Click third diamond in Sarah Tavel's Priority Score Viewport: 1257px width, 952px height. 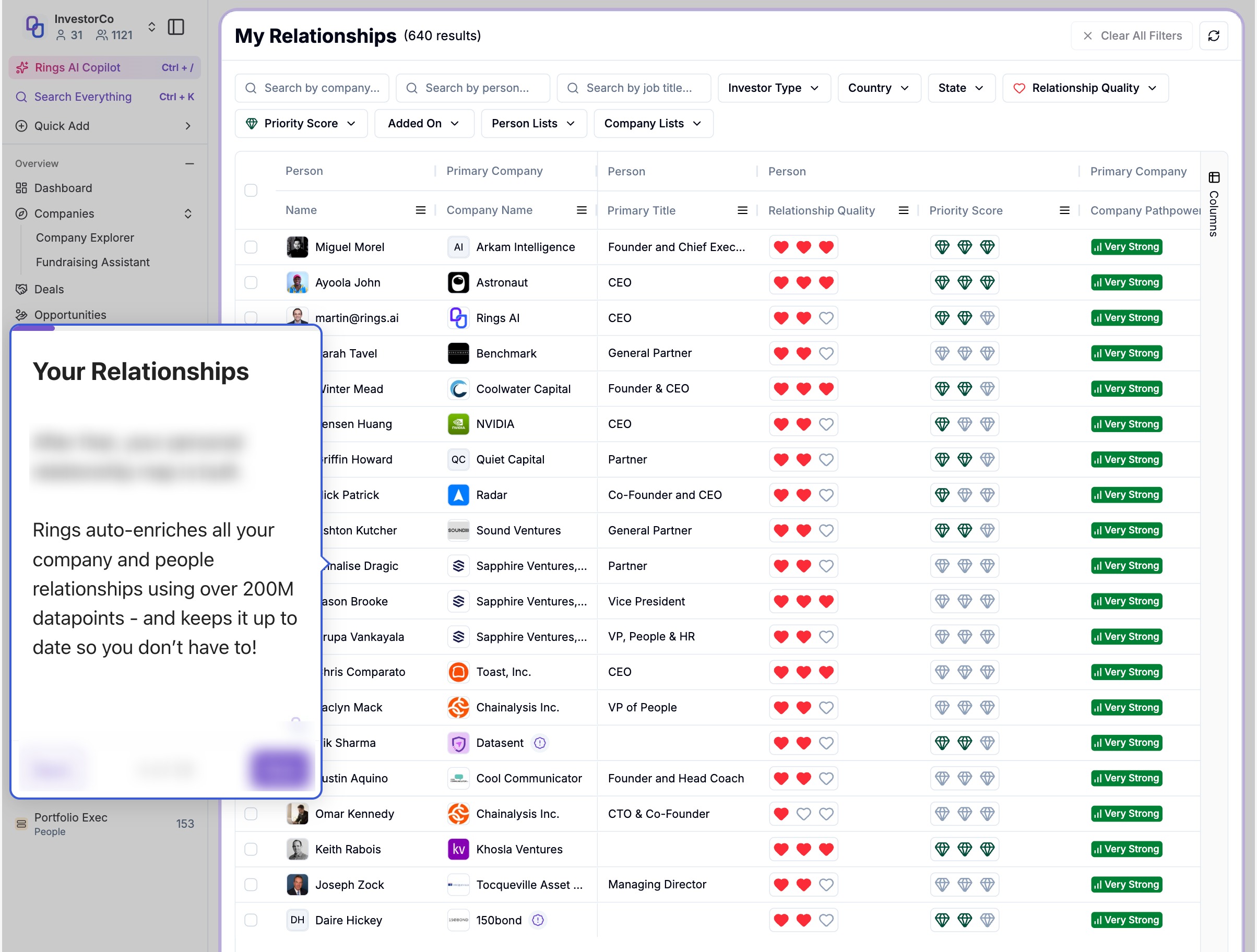[987, 353]
